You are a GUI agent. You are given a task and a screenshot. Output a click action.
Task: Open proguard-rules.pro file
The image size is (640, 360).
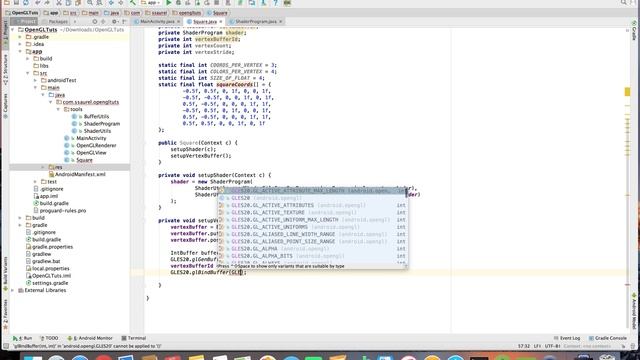(x=63, y=211)
